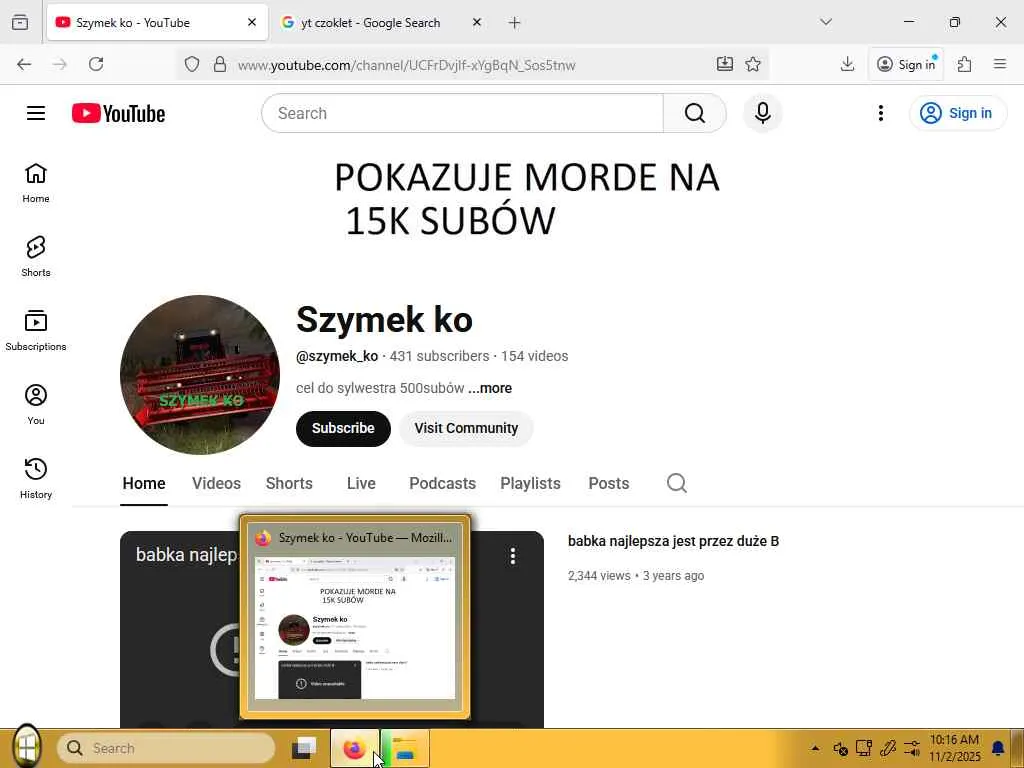Screen dimensions: 1024x768
Task: Click the YouTube search input field
Action: 462,113
